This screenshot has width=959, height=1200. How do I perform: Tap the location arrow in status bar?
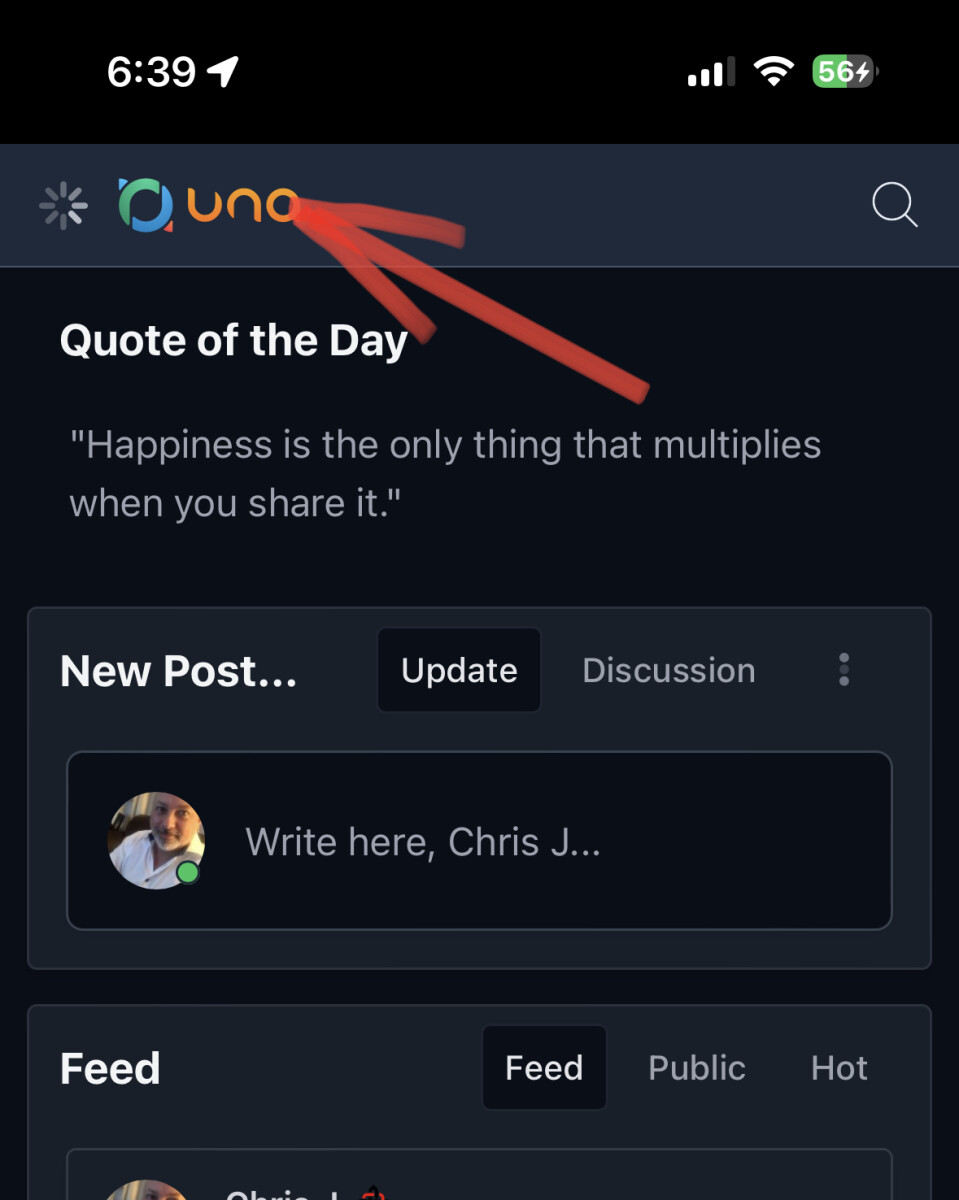223,71
